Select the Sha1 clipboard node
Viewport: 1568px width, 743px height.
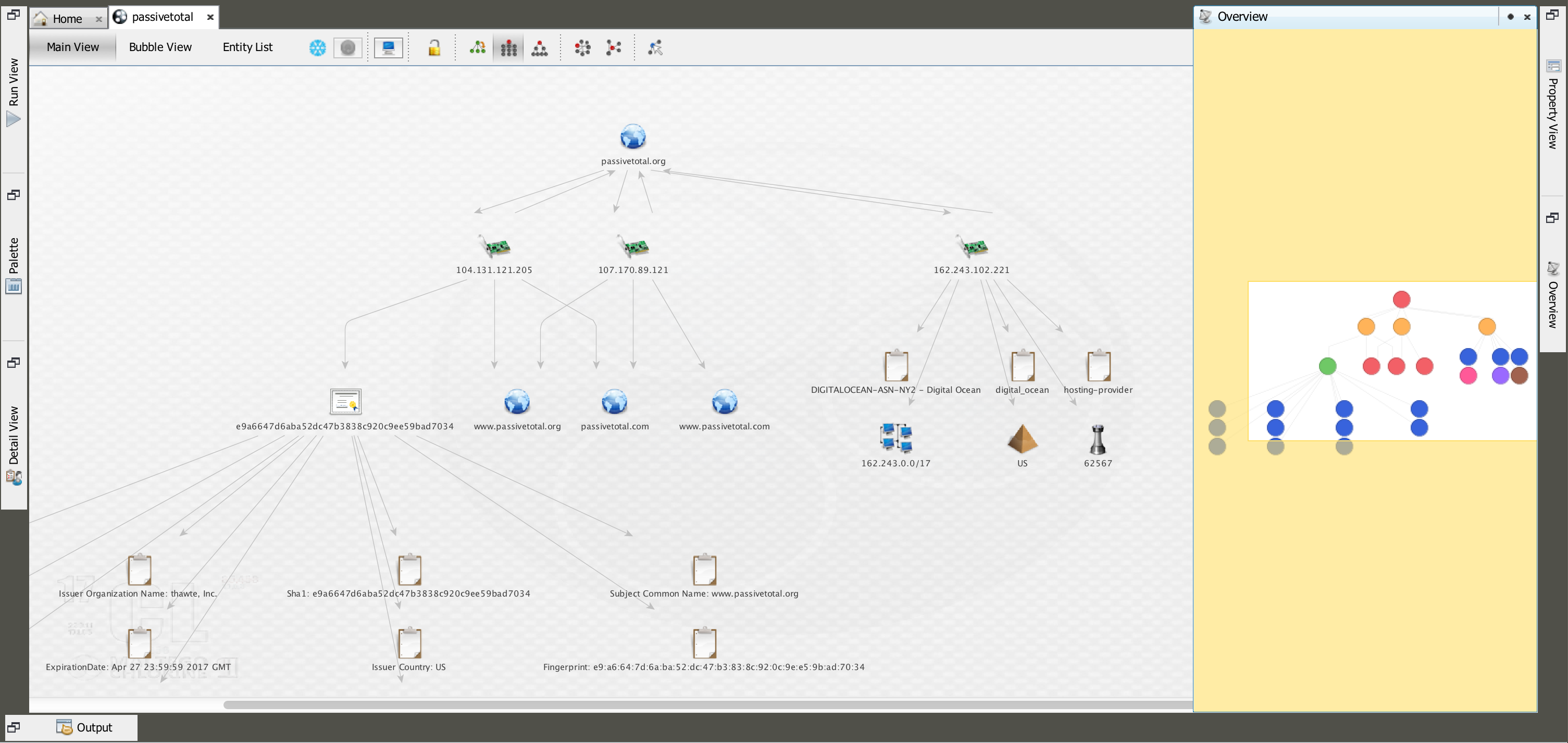tap(409, 576)
